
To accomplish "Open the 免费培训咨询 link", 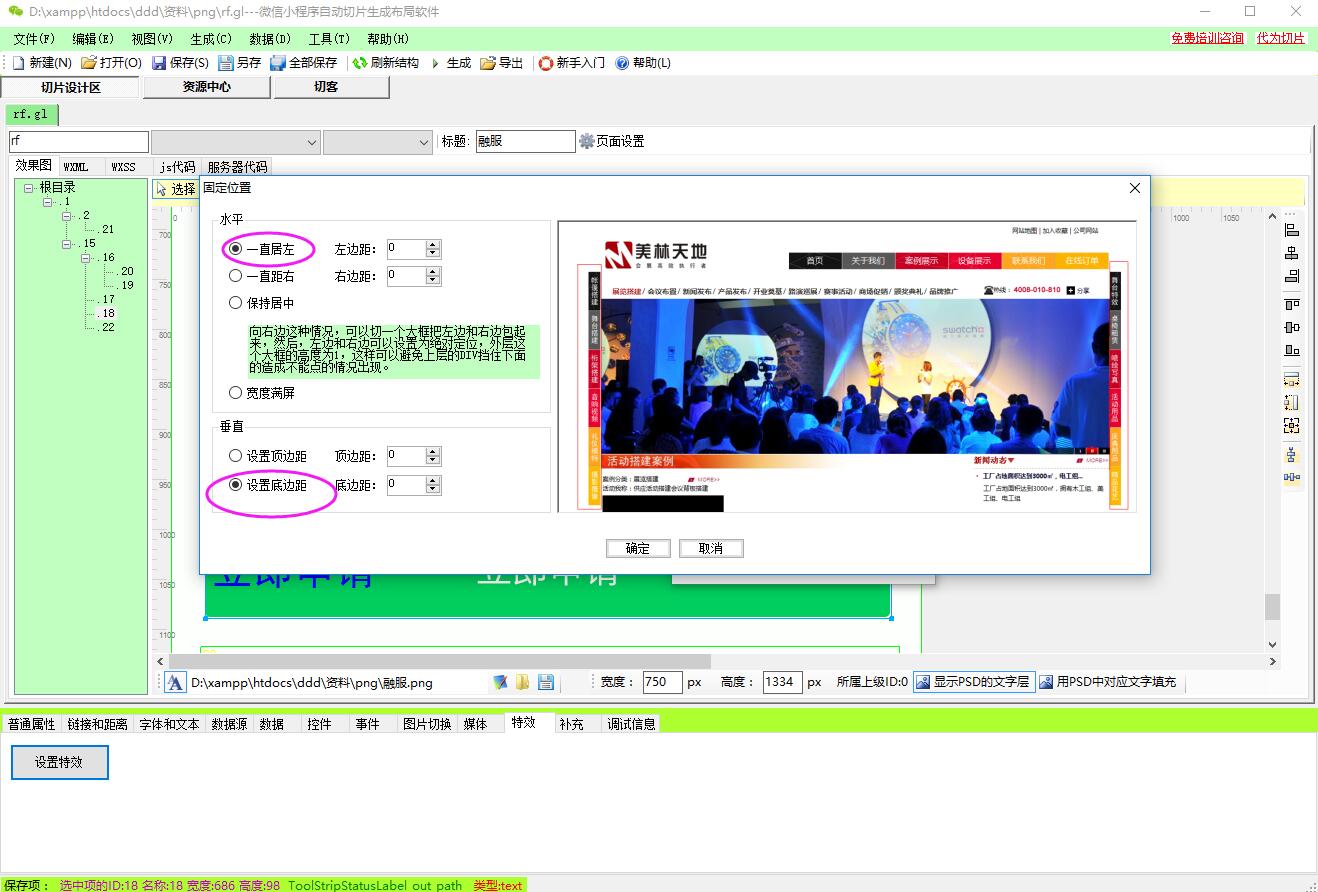I will [1208, 38].
